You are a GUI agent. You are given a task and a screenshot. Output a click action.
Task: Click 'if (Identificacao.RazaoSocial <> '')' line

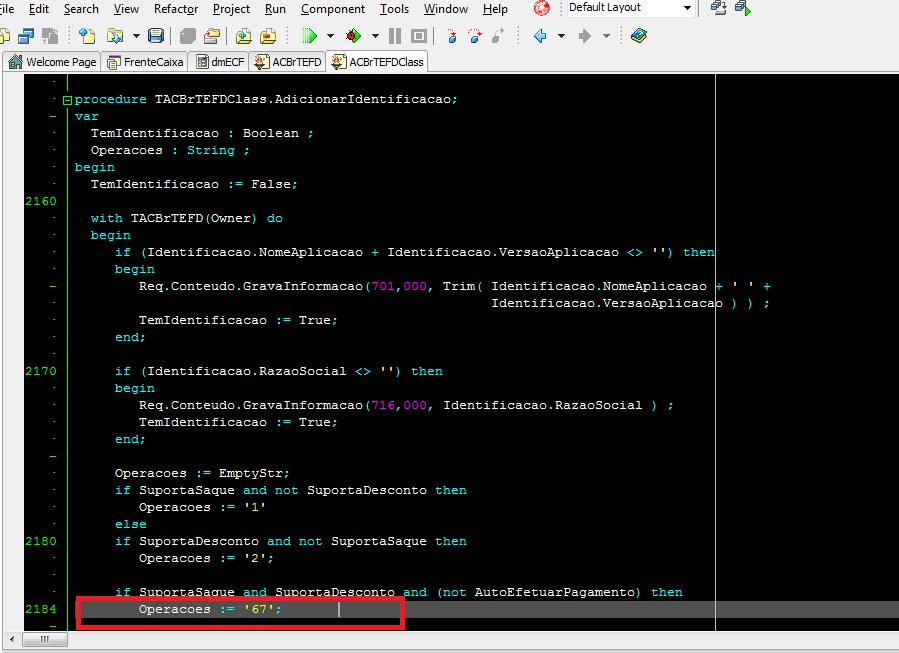279,372
